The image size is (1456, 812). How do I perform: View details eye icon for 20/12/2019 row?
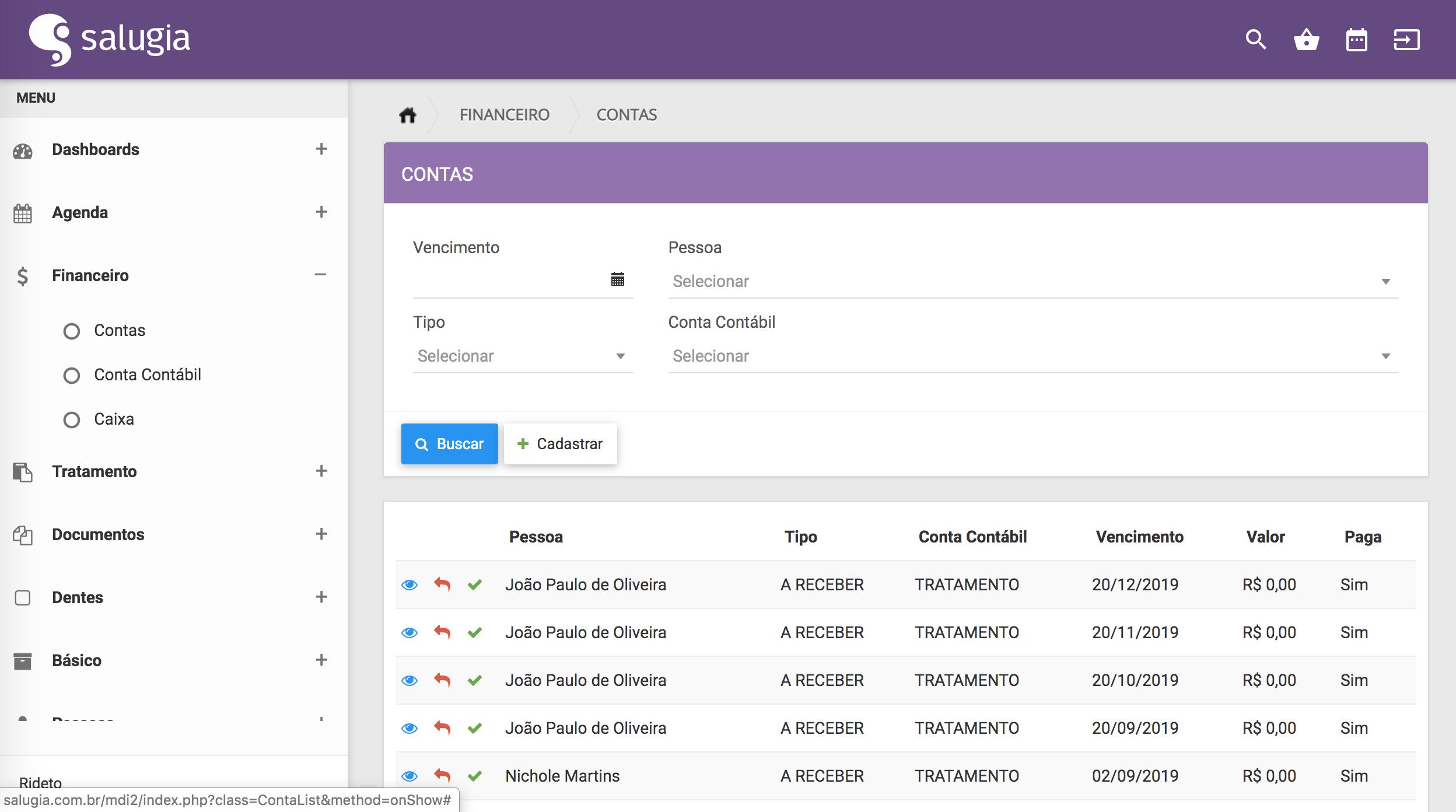[x=409, y=584]
